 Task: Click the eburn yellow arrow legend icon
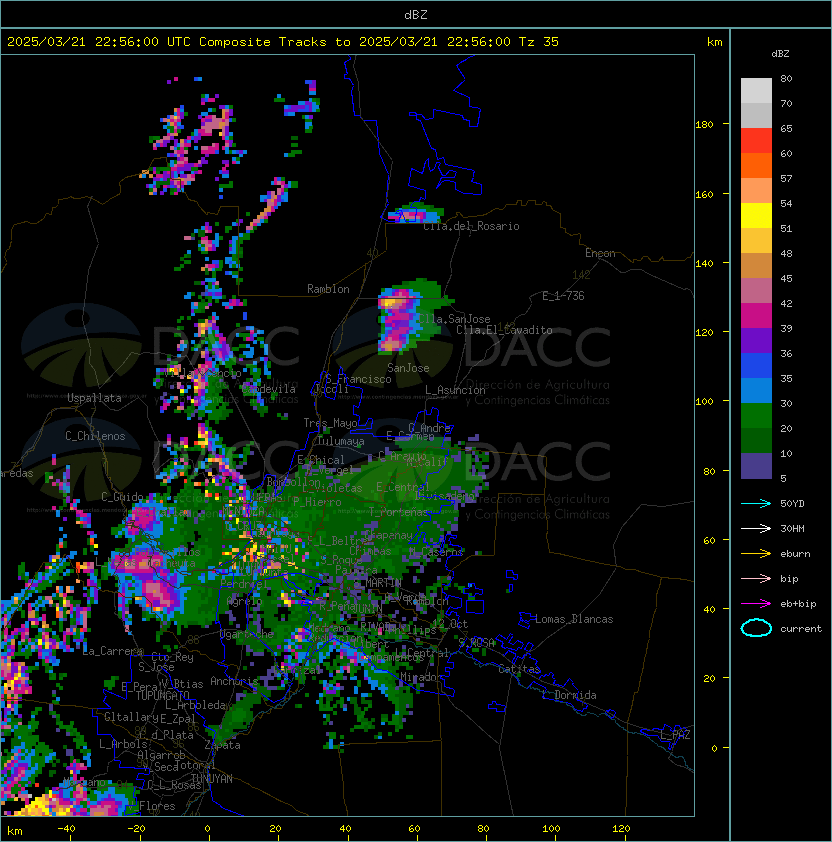coord(756,554)
